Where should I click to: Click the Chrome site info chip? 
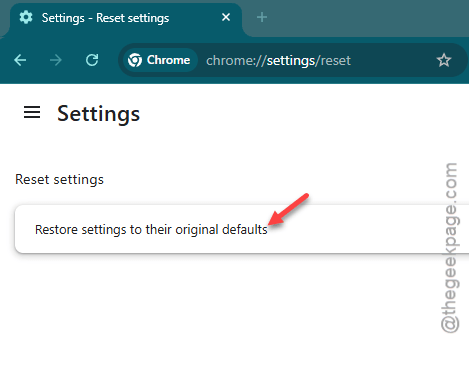160,60
